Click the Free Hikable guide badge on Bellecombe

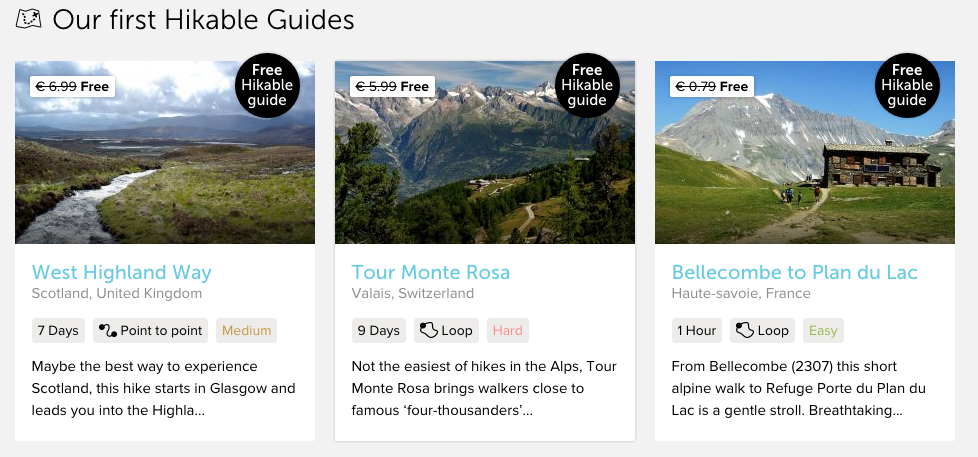(x=907, y=85)
